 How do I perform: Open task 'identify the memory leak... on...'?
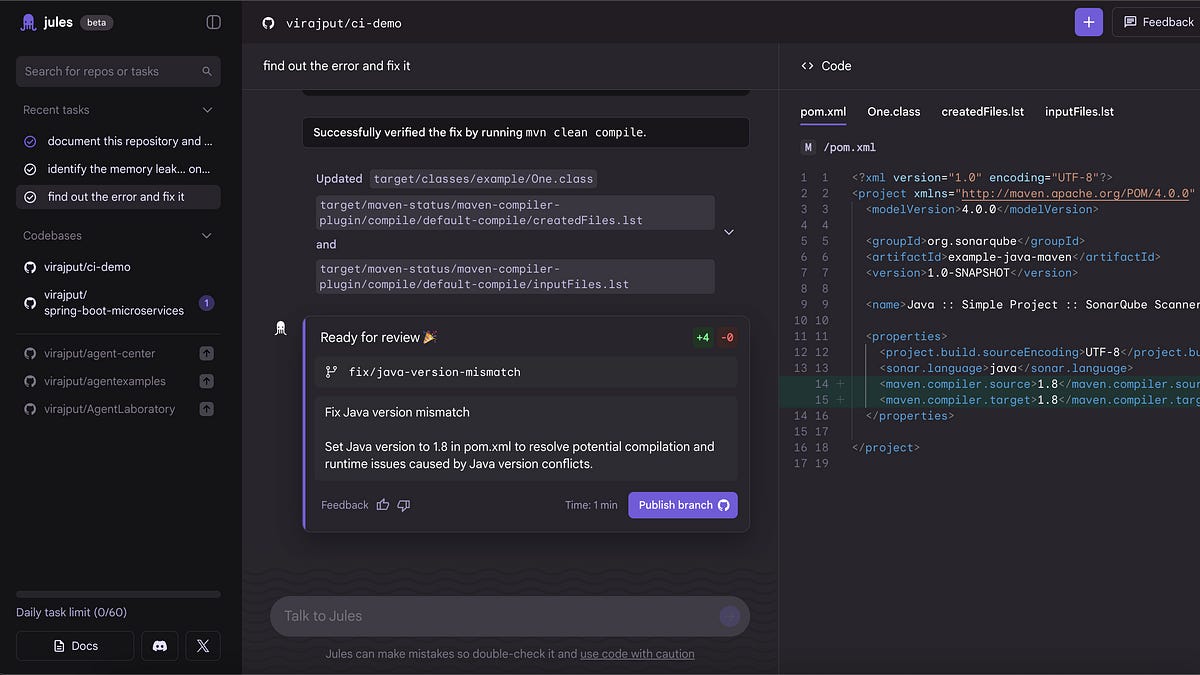118,169
